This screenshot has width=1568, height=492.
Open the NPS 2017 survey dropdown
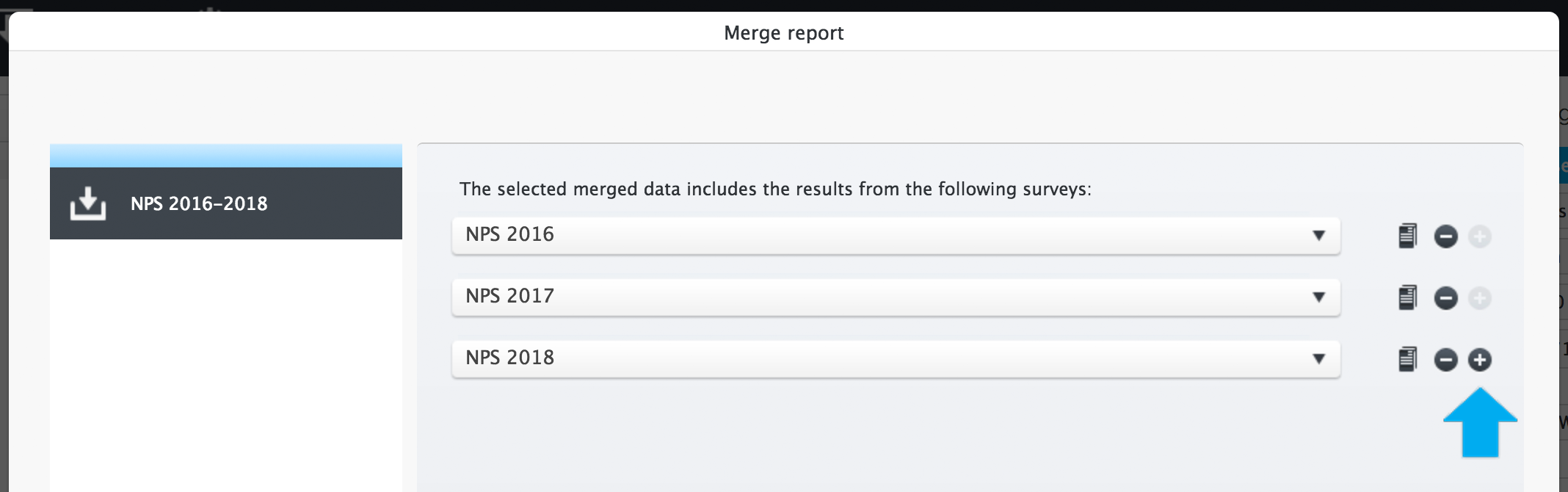[x=896, y=297]
